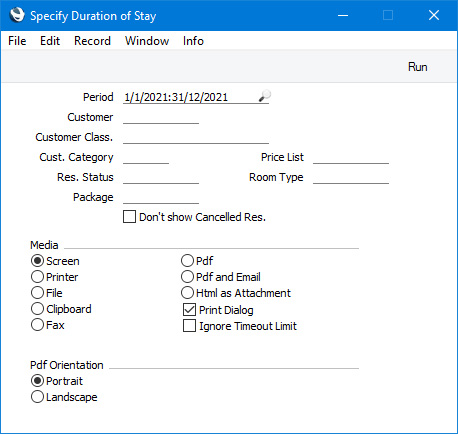Open the Window menu
This screenshot has width=458, height=434.
(x=147, y=41)
